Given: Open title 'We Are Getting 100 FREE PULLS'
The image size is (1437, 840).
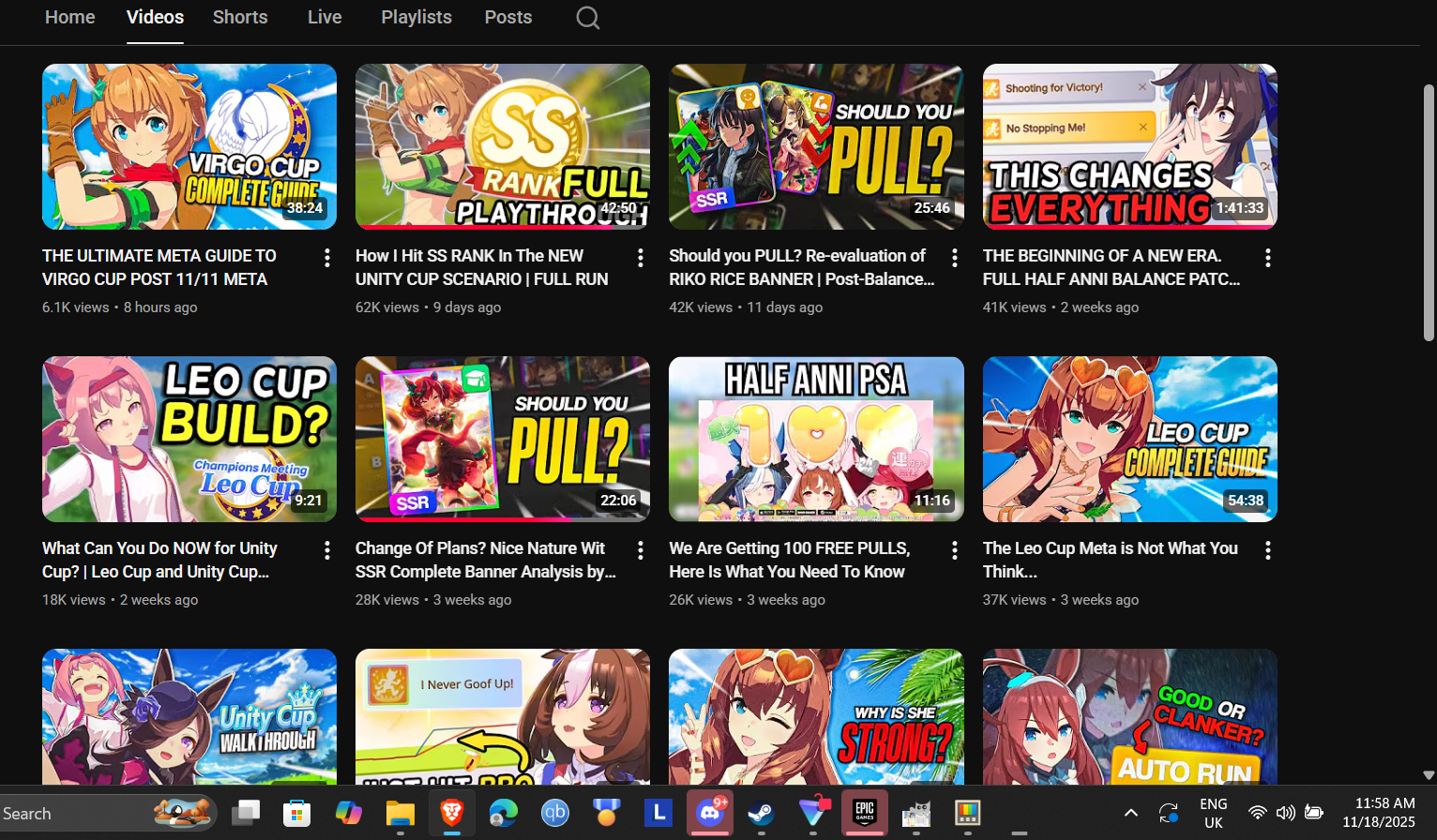Looking at the screenshot, I should pyautogui.click(x=790, y=560).
